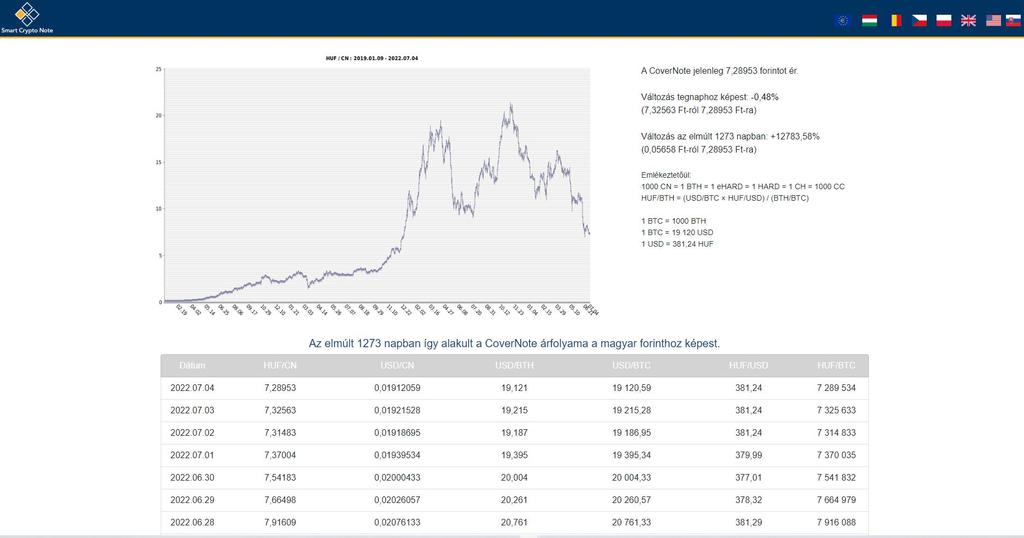Select the European Union flag

pos(842,20)
